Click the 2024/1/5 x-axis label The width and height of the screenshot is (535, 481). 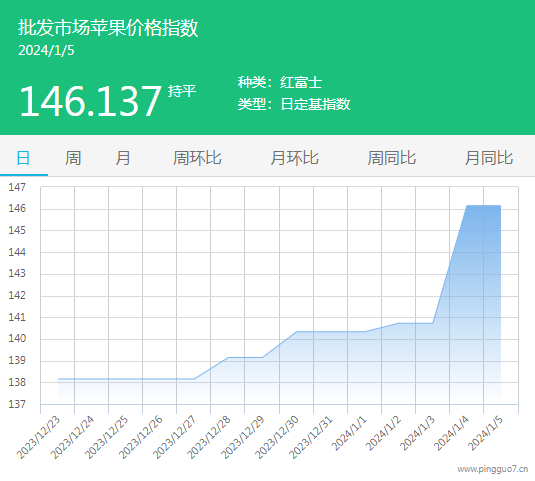click(485, 433)
